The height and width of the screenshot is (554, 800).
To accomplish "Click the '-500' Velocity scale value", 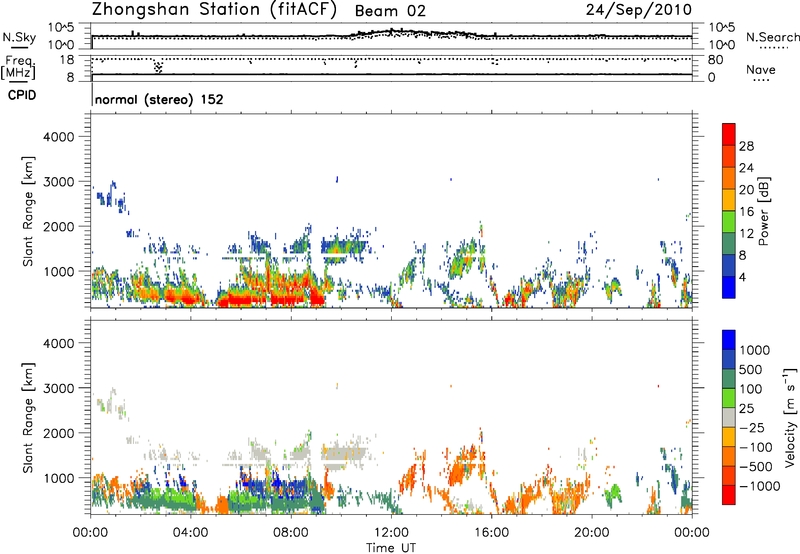I will (x=756, y=467).
